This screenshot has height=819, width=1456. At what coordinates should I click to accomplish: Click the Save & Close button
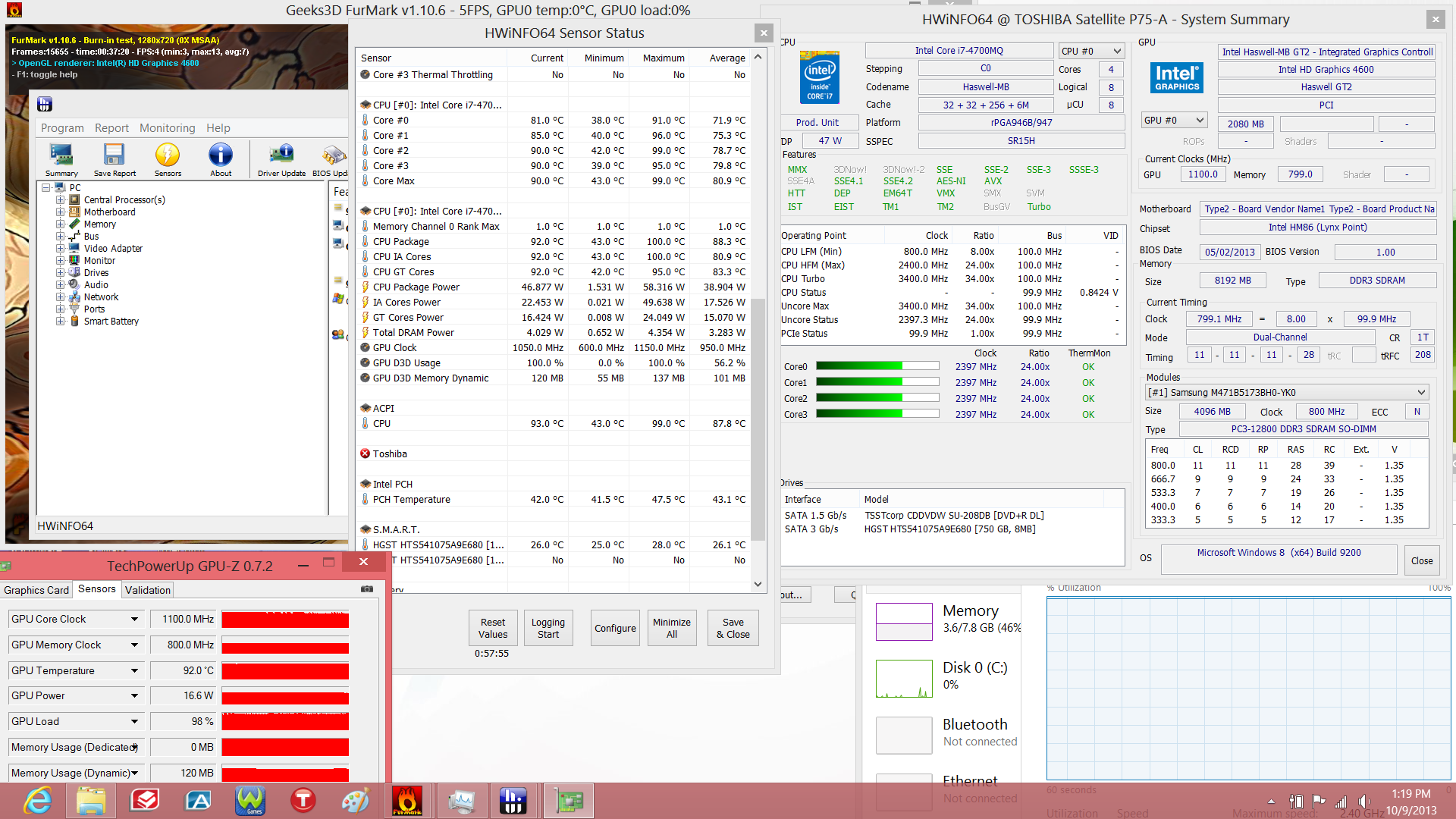tap(733, 628)
